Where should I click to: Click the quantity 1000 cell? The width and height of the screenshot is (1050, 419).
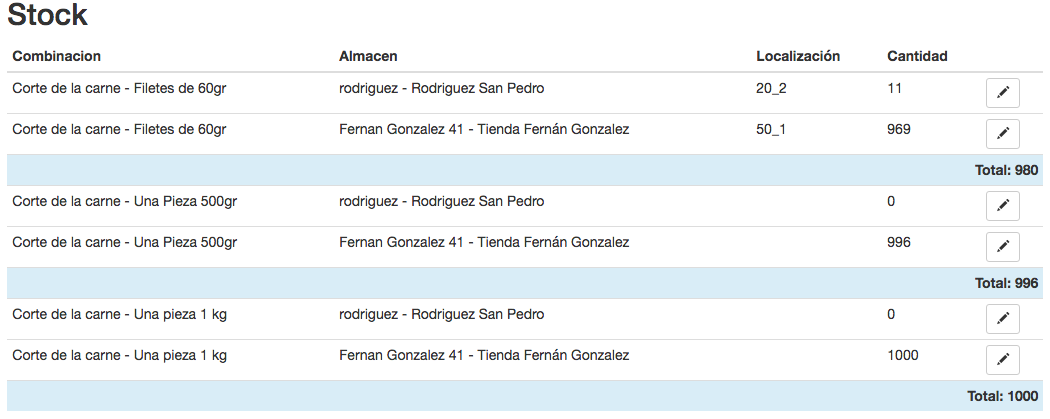(x=903, y=356)
